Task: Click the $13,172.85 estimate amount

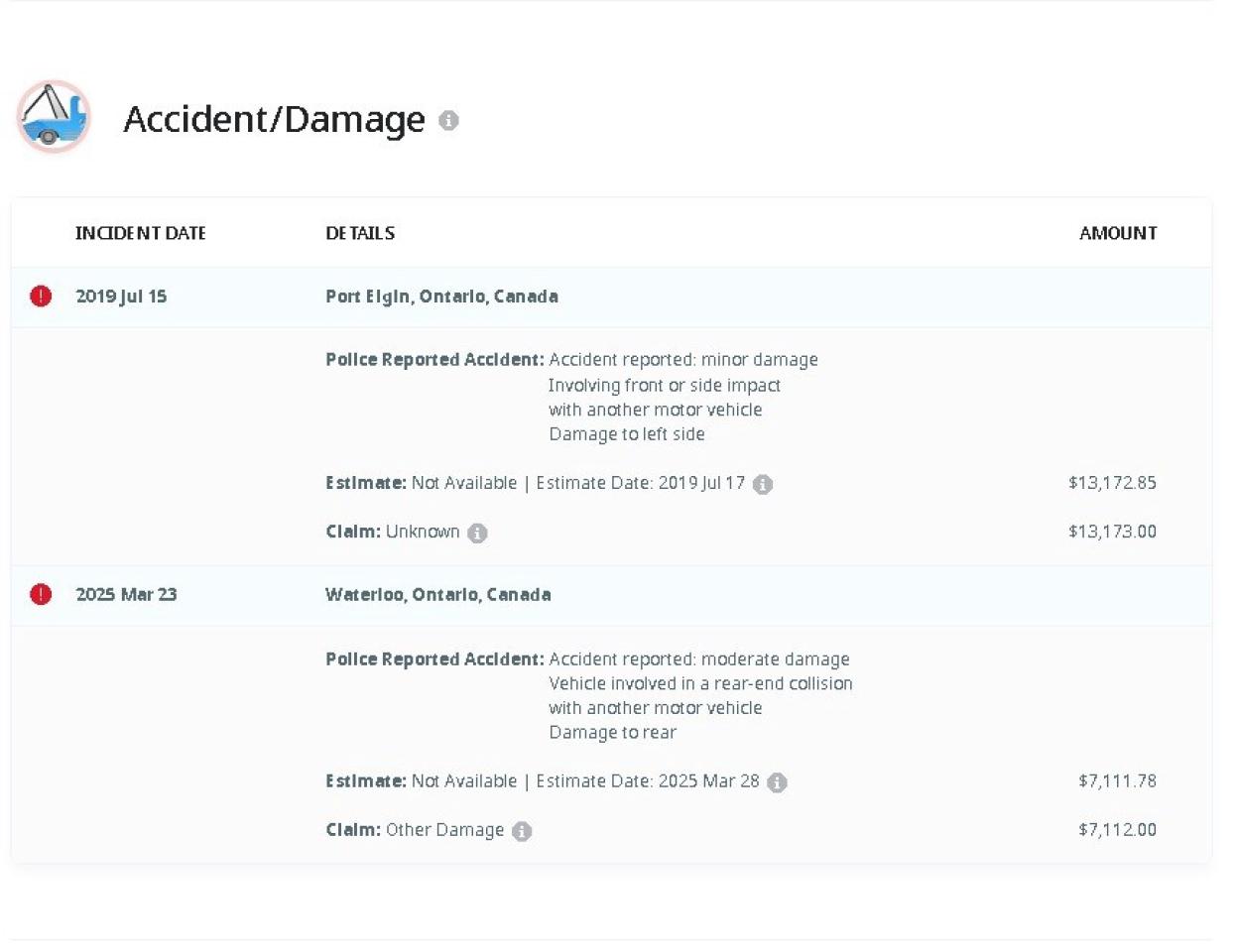Action: [1112, 483]
